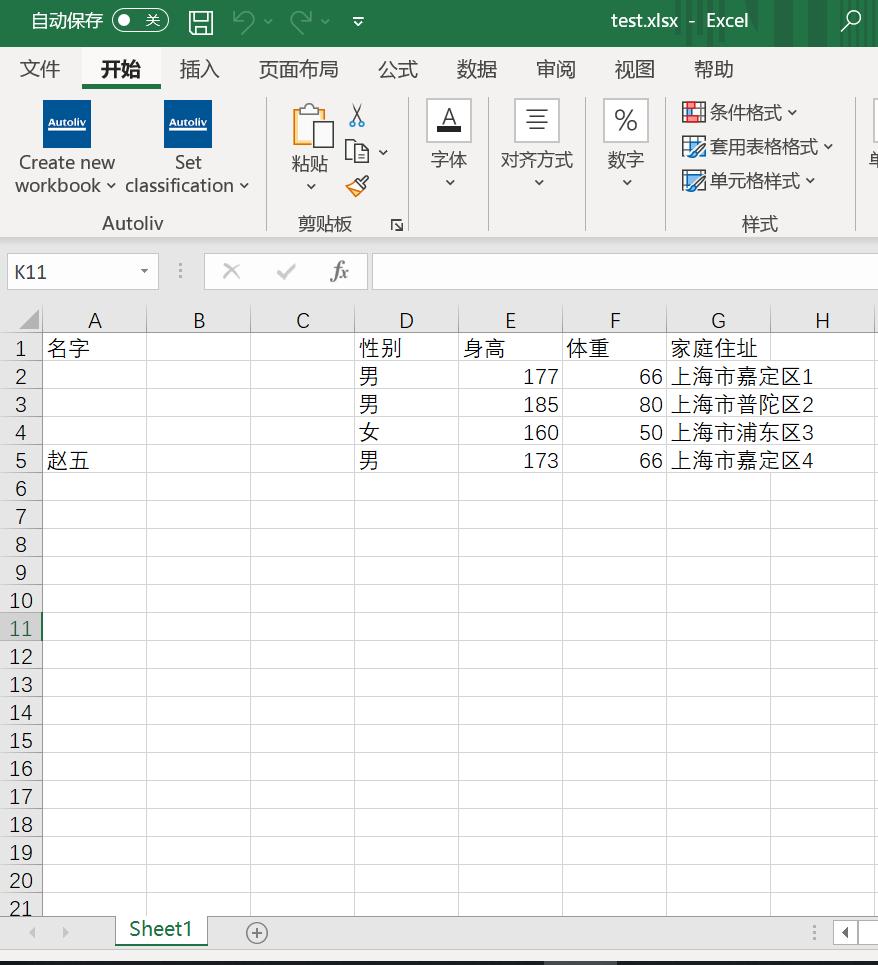Open the 数据 ribbon tab

tap(475, 69)
